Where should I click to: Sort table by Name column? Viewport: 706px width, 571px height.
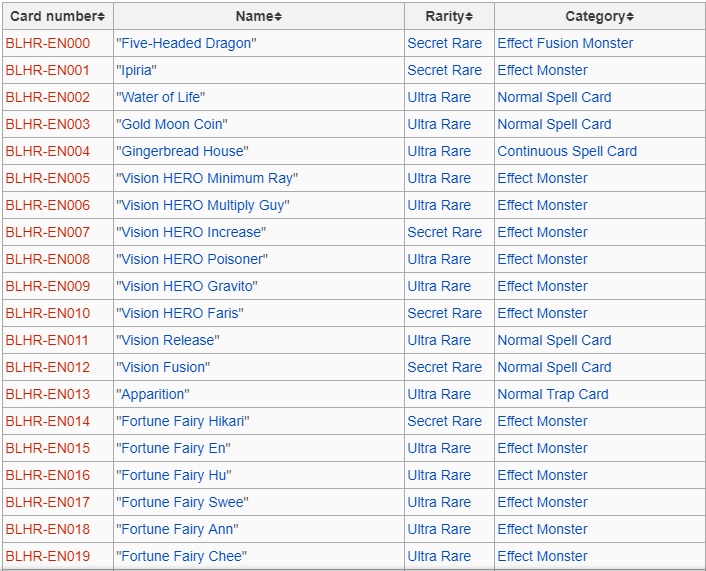(x=258, y=16)
